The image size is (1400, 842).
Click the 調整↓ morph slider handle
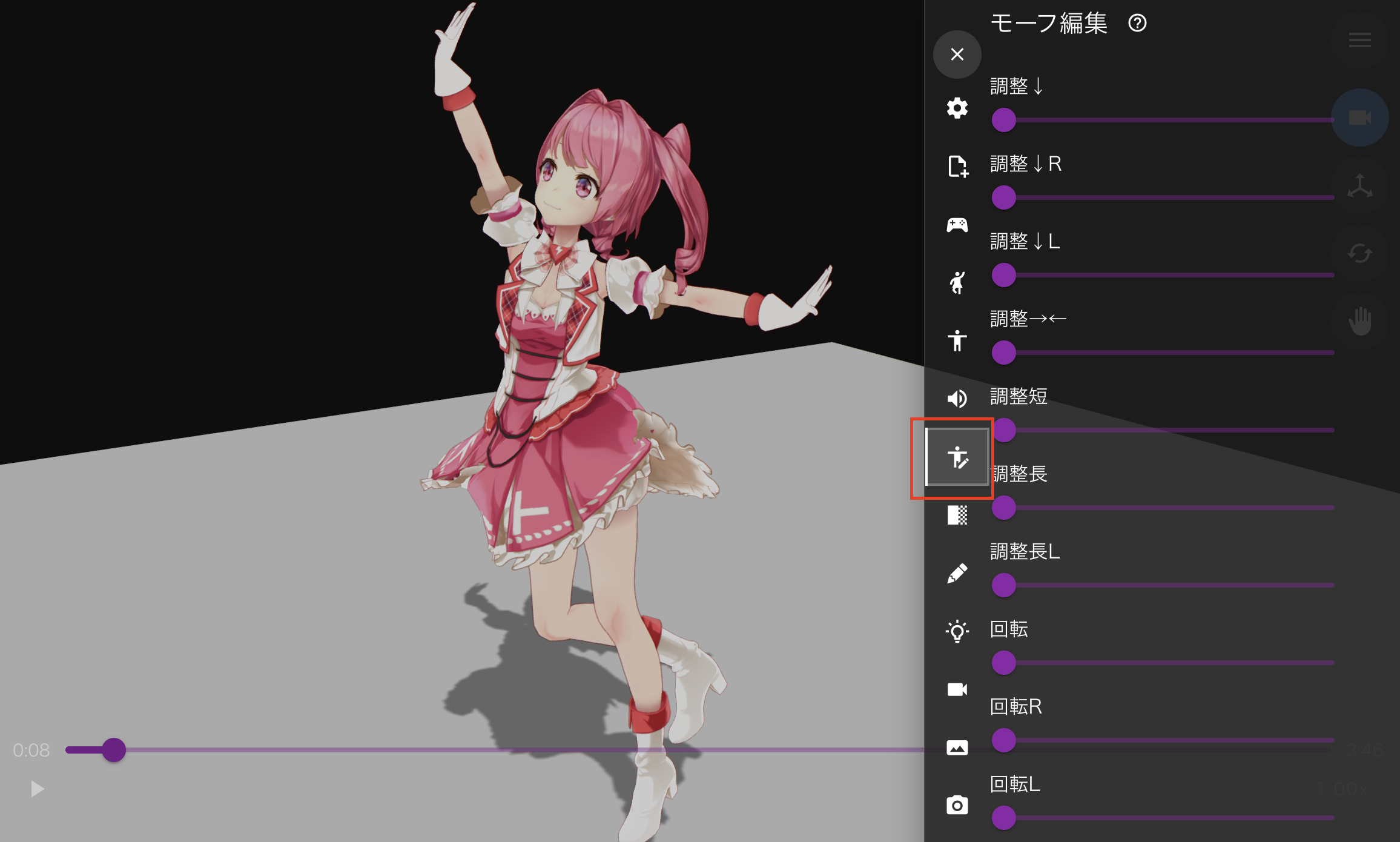tap(1003, 120)
